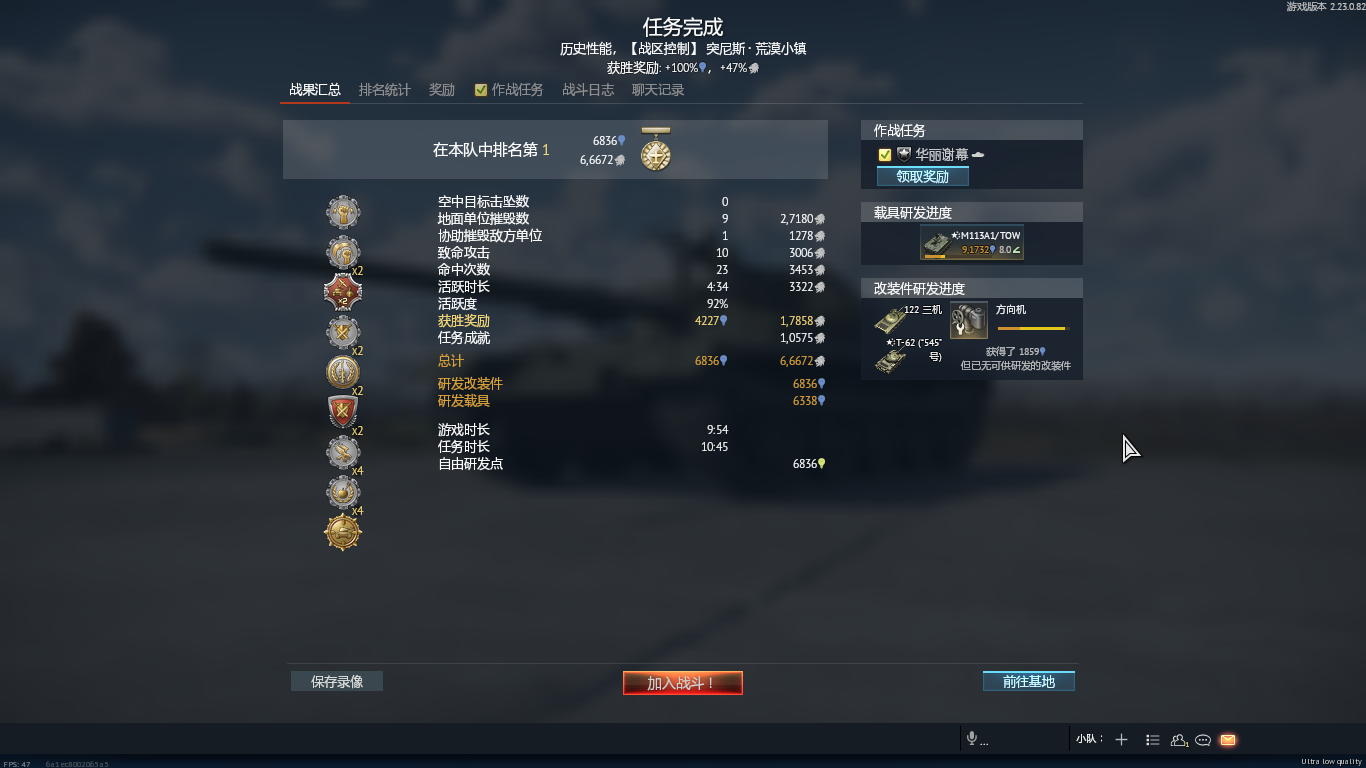This screenshot has height=768, width=1366.
Task: Click the team rank medal icon
Action: click(x=656, y=149)
